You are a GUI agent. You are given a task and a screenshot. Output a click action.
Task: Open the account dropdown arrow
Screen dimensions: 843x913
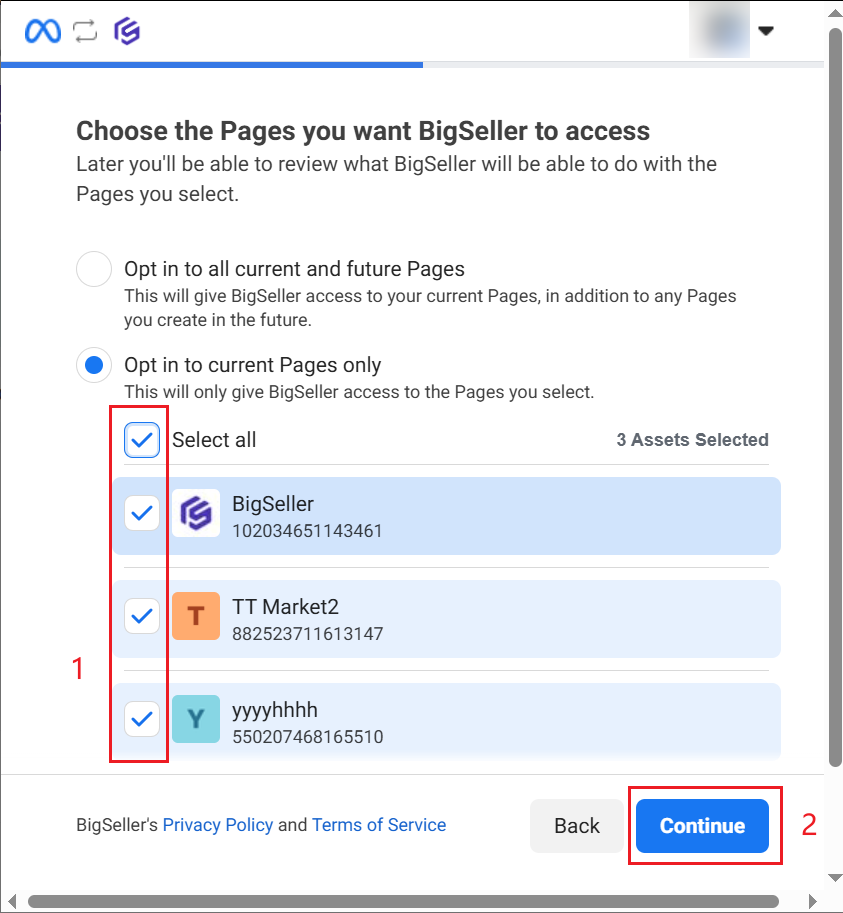(766, 31)
